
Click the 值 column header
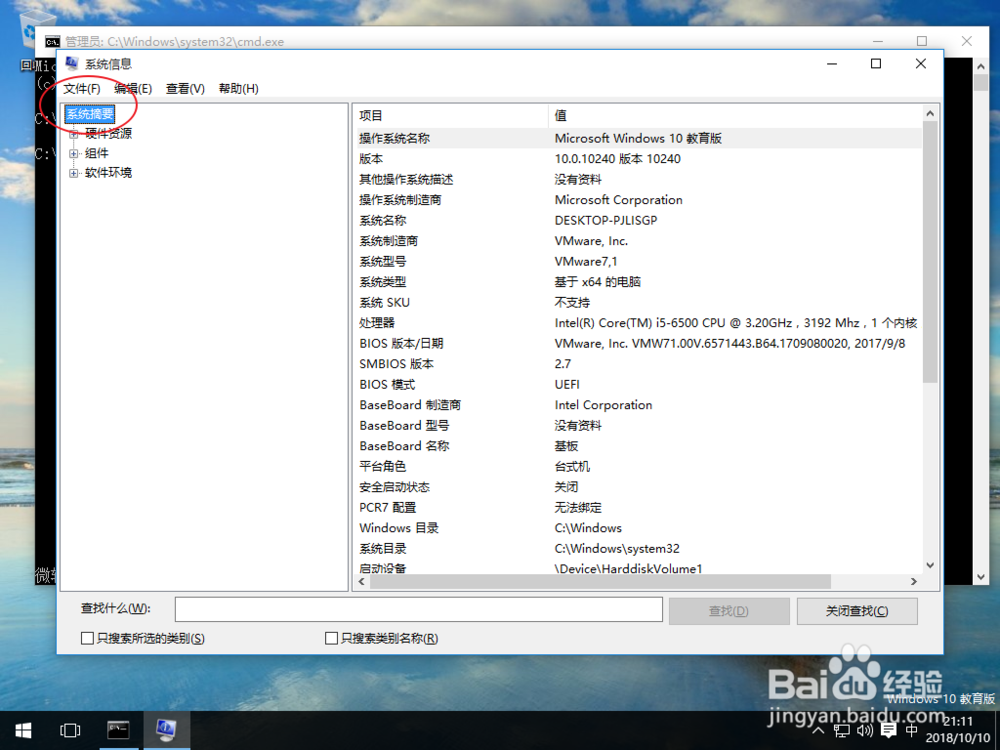click(x=735, y=116)
